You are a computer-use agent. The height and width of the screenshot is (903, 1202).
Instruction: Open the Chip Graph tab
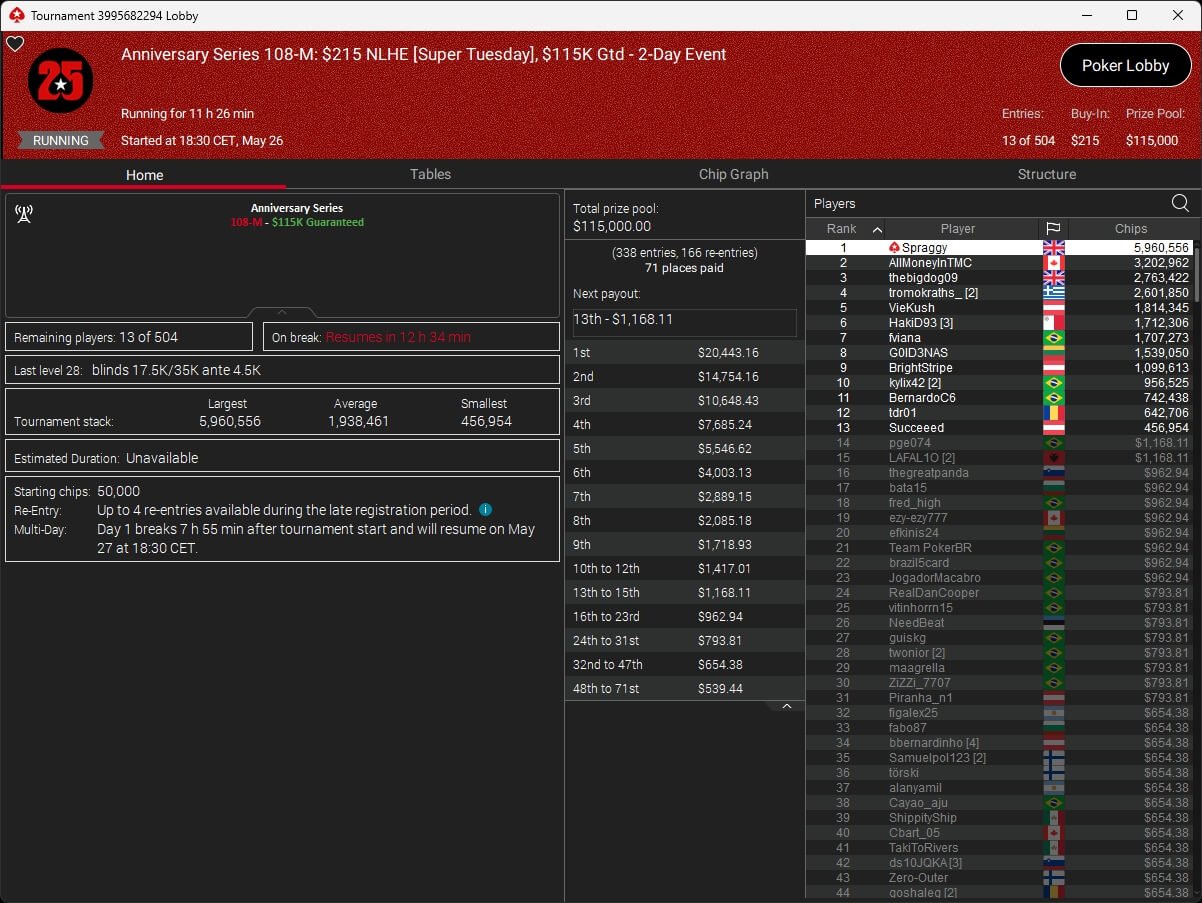tap(733, 174)
